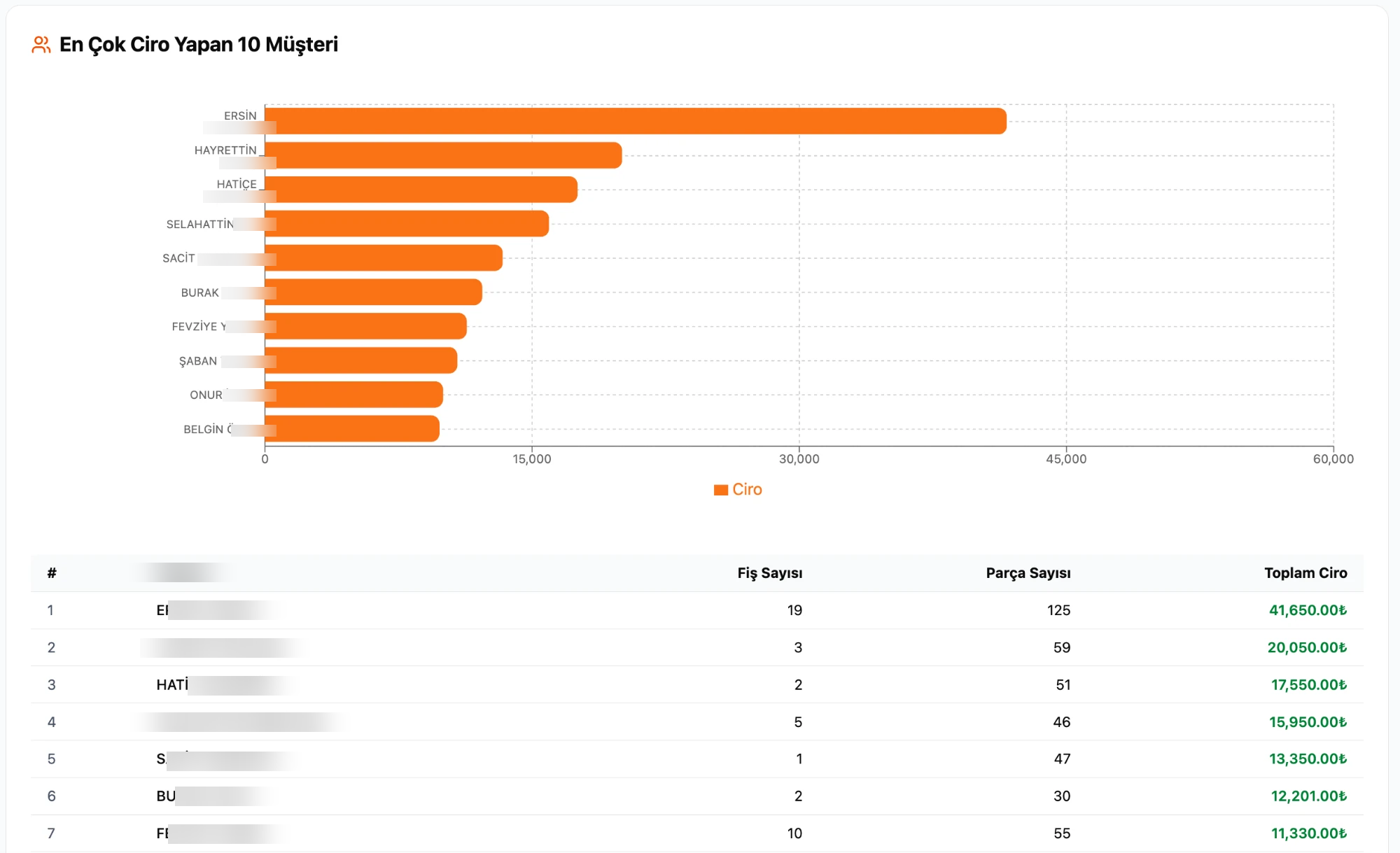
Task: Click the 17,550.00₺ total value
Action: click(x=1309, y=684)
